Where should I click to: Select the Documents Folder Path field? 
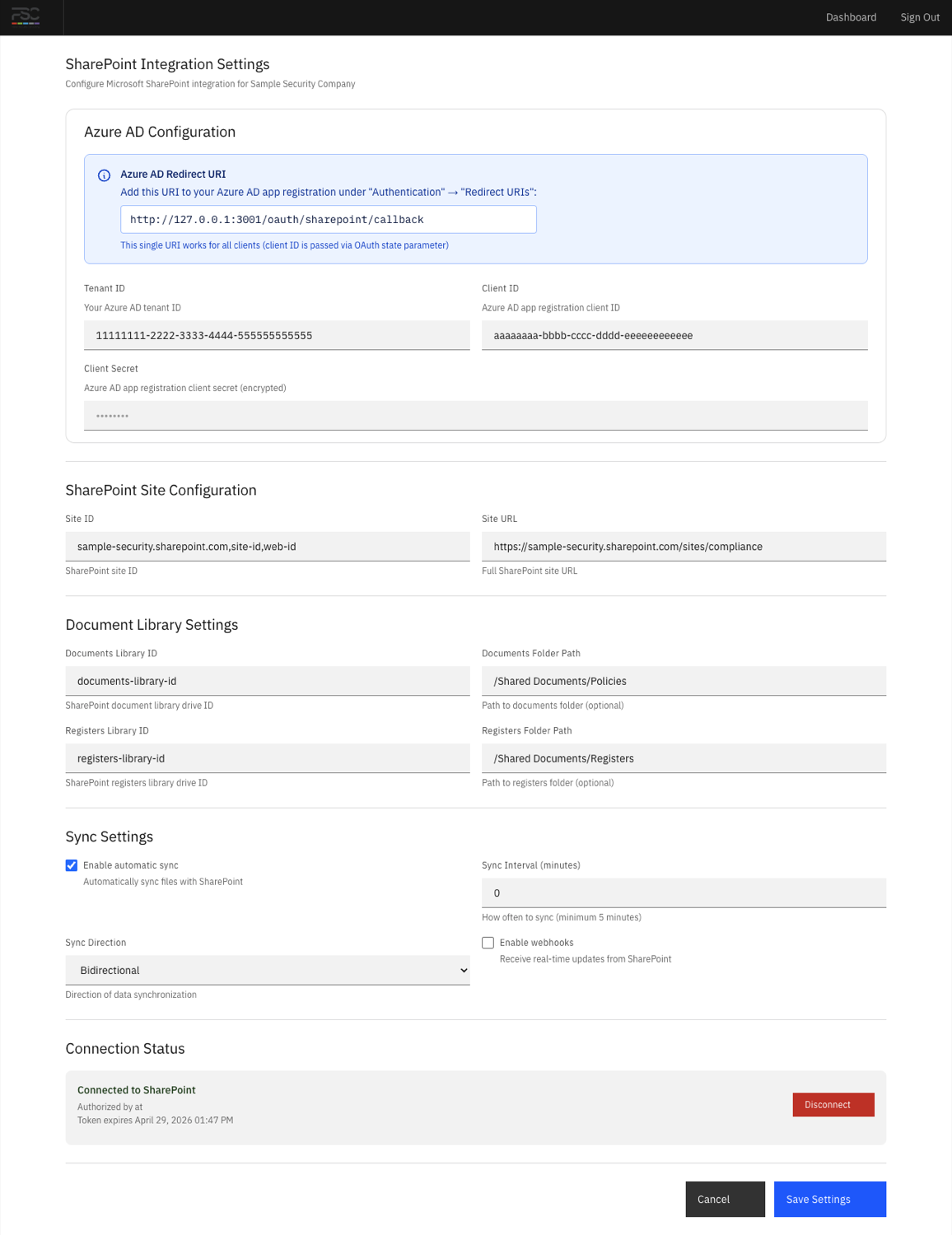tap(683, 681)
